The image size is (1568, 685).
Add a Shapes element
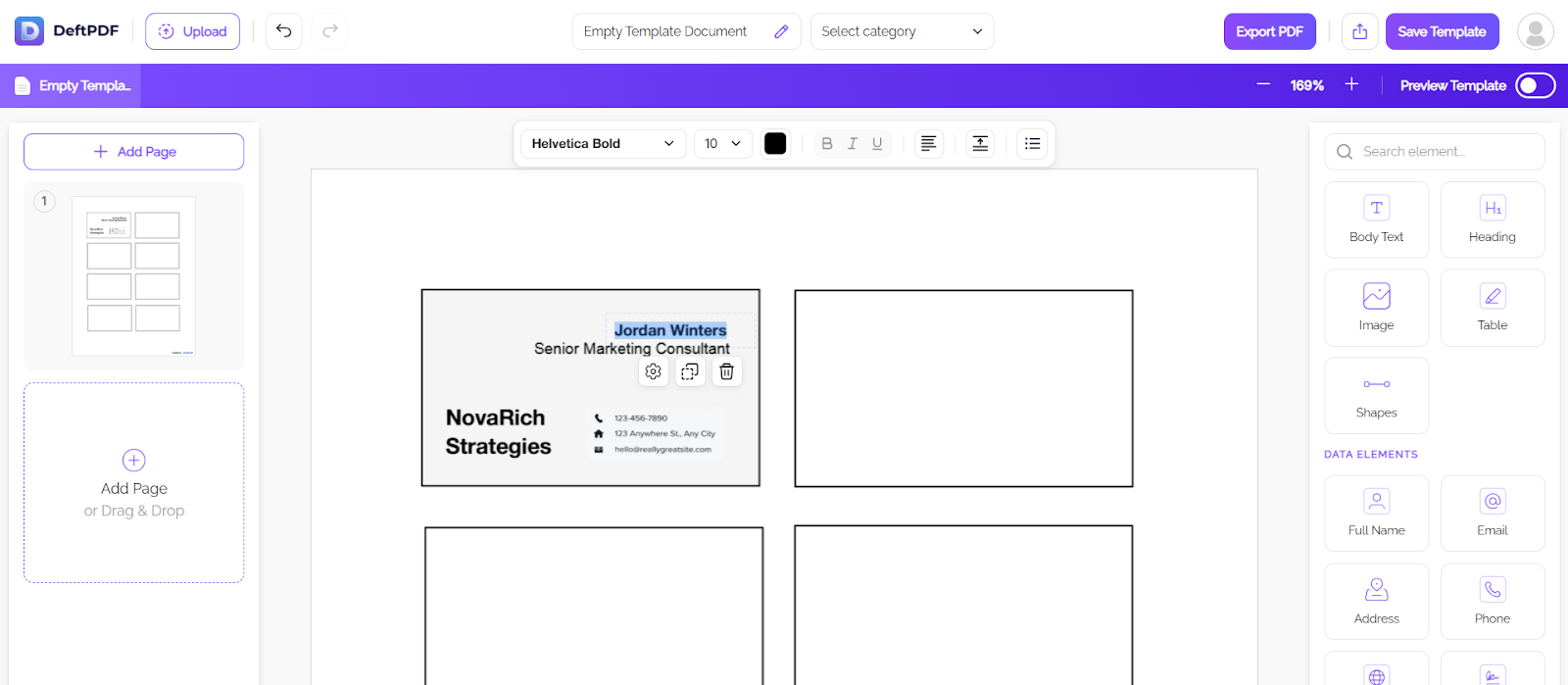1376,396
